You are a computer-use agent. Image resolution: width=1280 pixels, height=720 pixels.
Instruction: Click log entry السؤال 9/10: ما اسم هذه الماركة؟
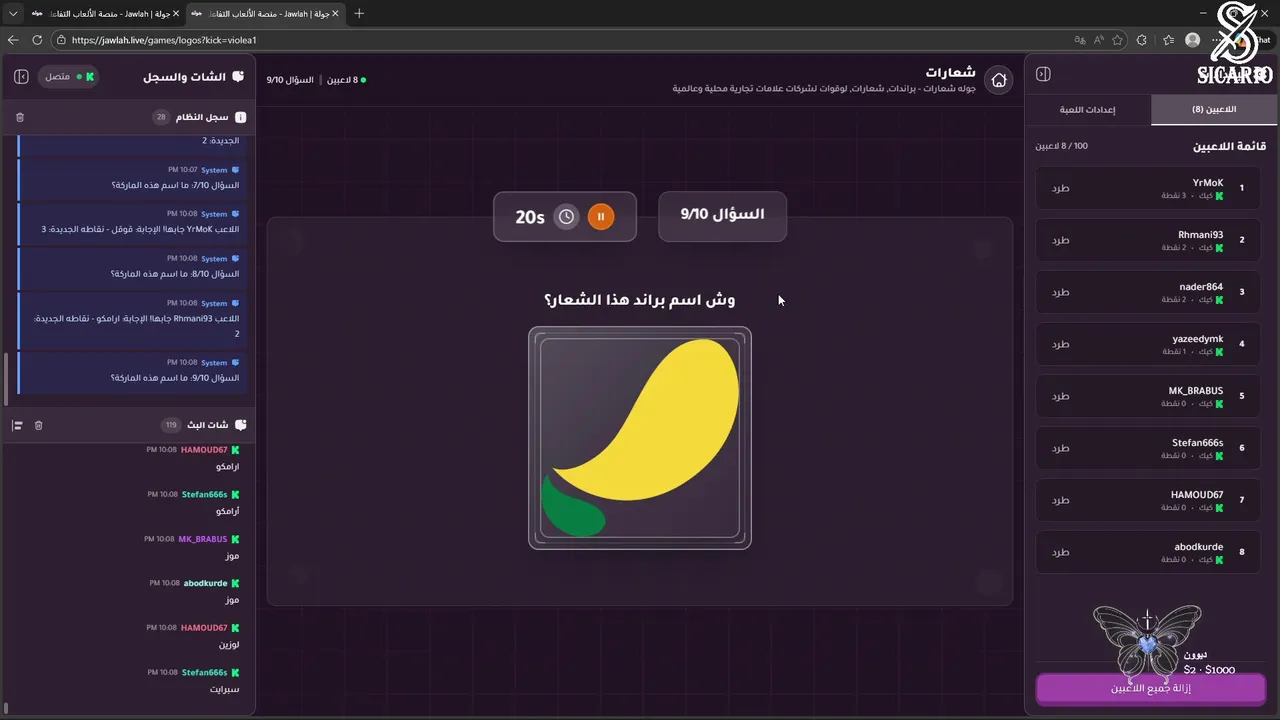(133, 371)
